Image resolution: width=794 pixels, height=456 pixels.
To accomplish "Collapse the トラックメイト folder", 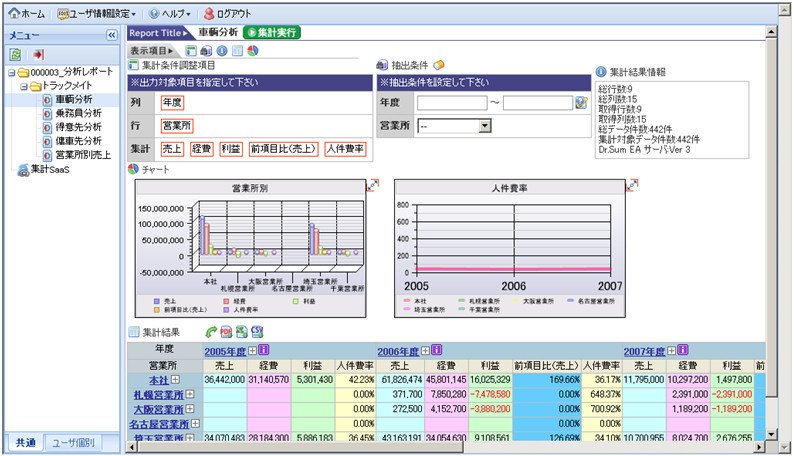I will [x=24, y=87].
